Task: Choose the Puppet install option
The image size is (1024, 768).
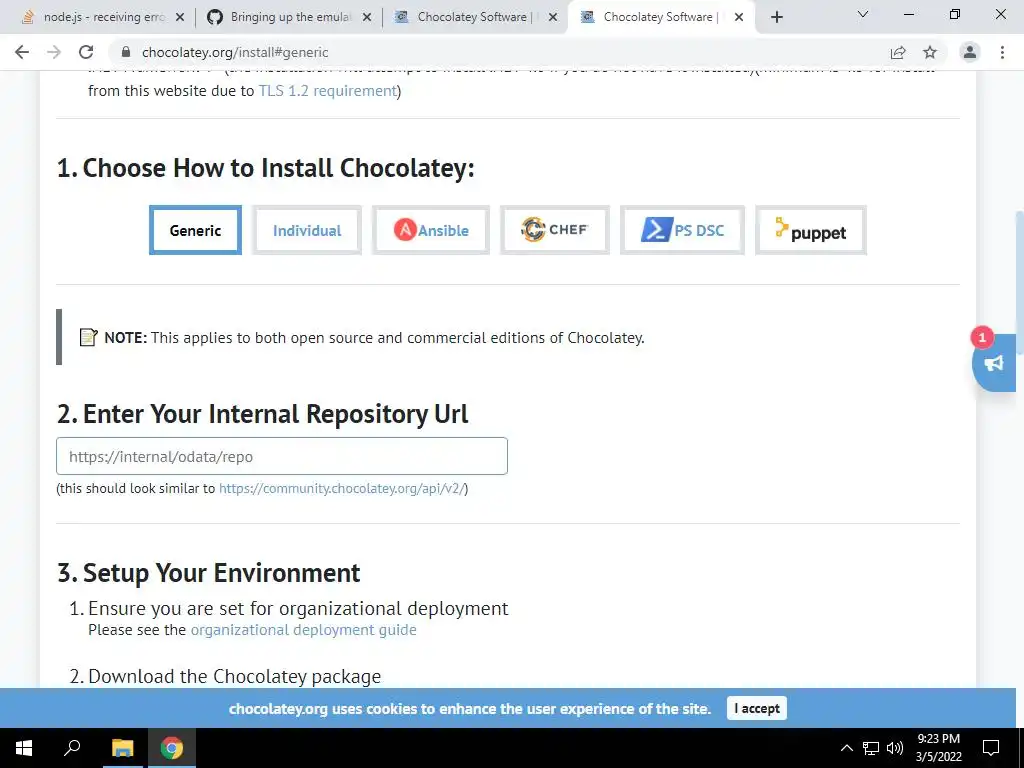Action: coord(810,230)
